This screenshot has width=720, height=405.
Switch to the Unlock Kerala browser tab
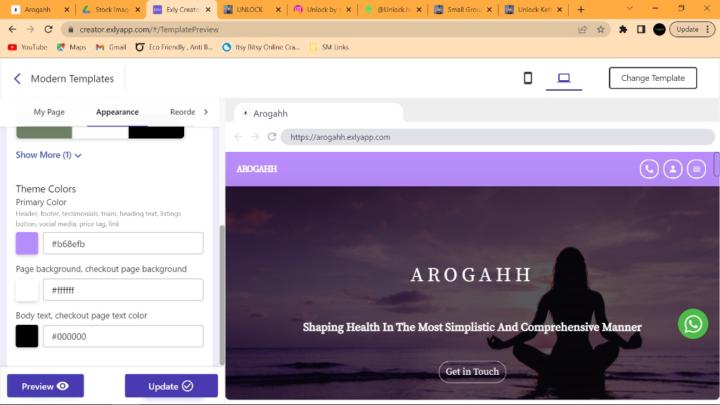pos(534,9)
